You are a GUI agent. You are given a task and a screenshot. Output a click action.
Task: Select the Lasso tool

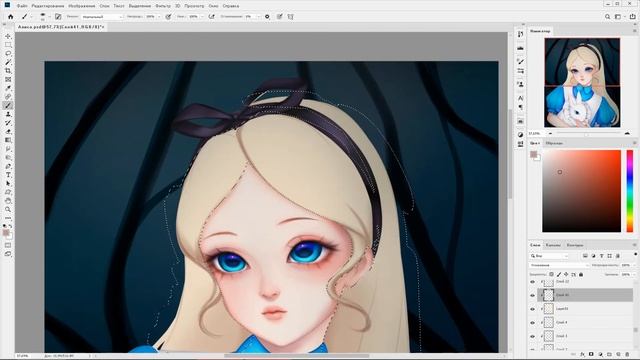pyautogui.click(x=8, y=53)
